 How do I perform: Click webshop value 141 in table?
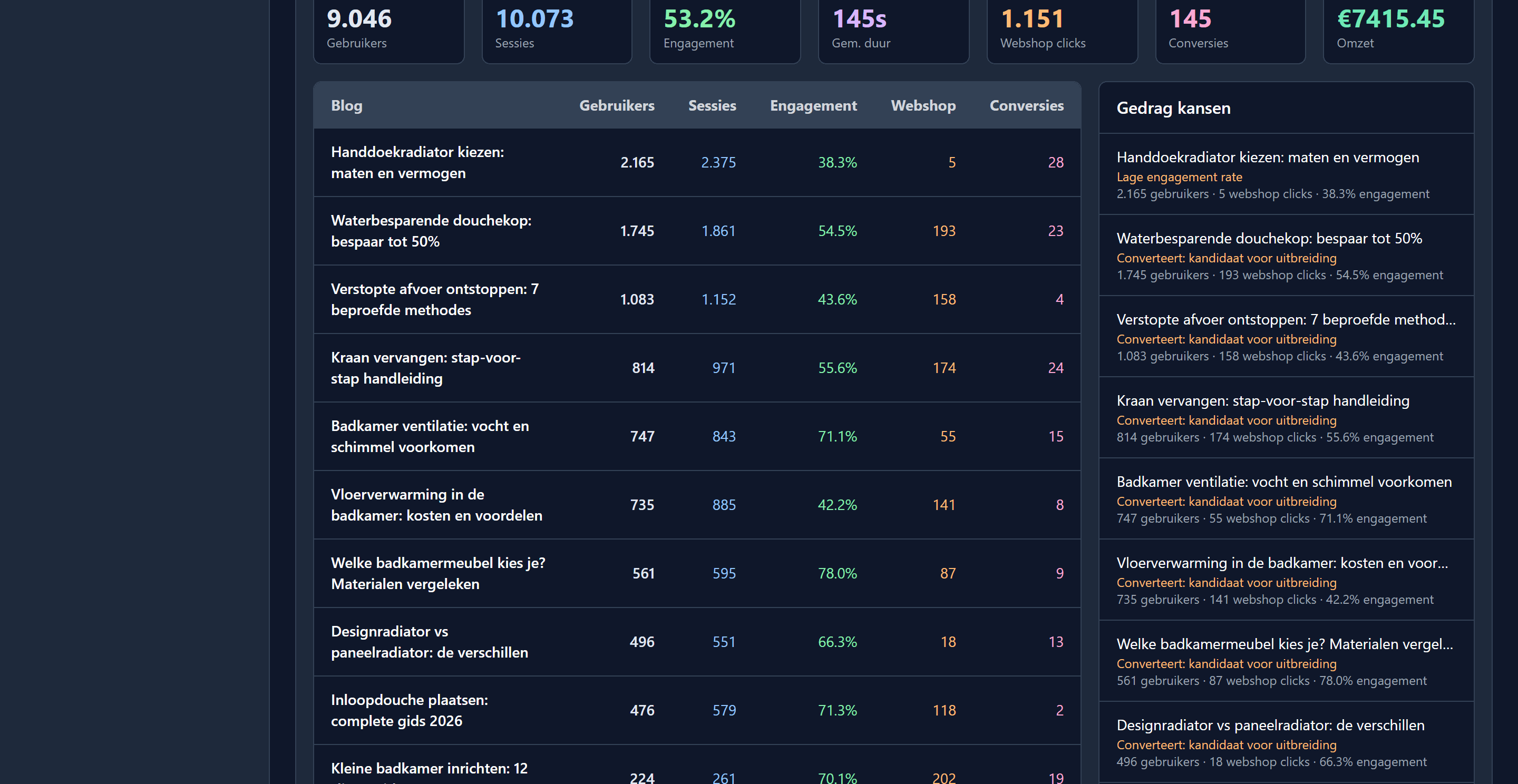click(944, 505)
